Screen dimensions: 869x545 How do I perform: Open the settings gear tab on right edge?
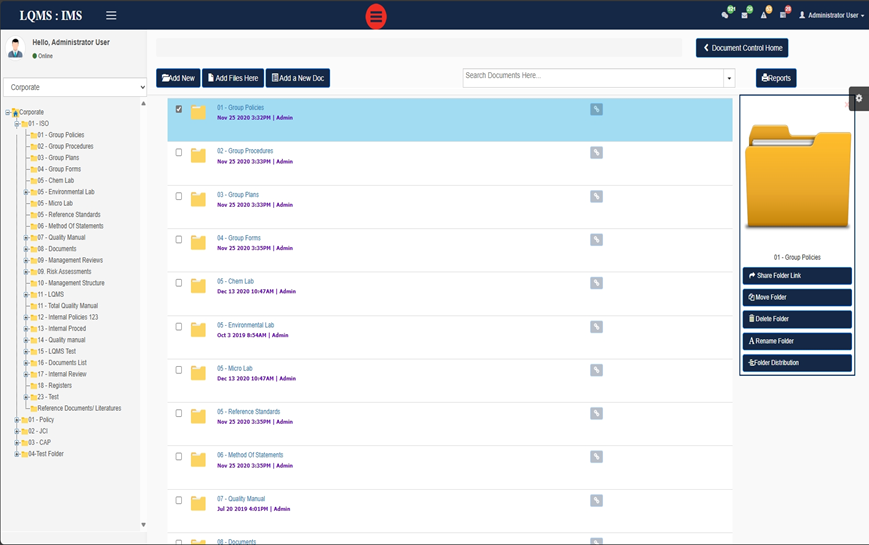point(858,99)
